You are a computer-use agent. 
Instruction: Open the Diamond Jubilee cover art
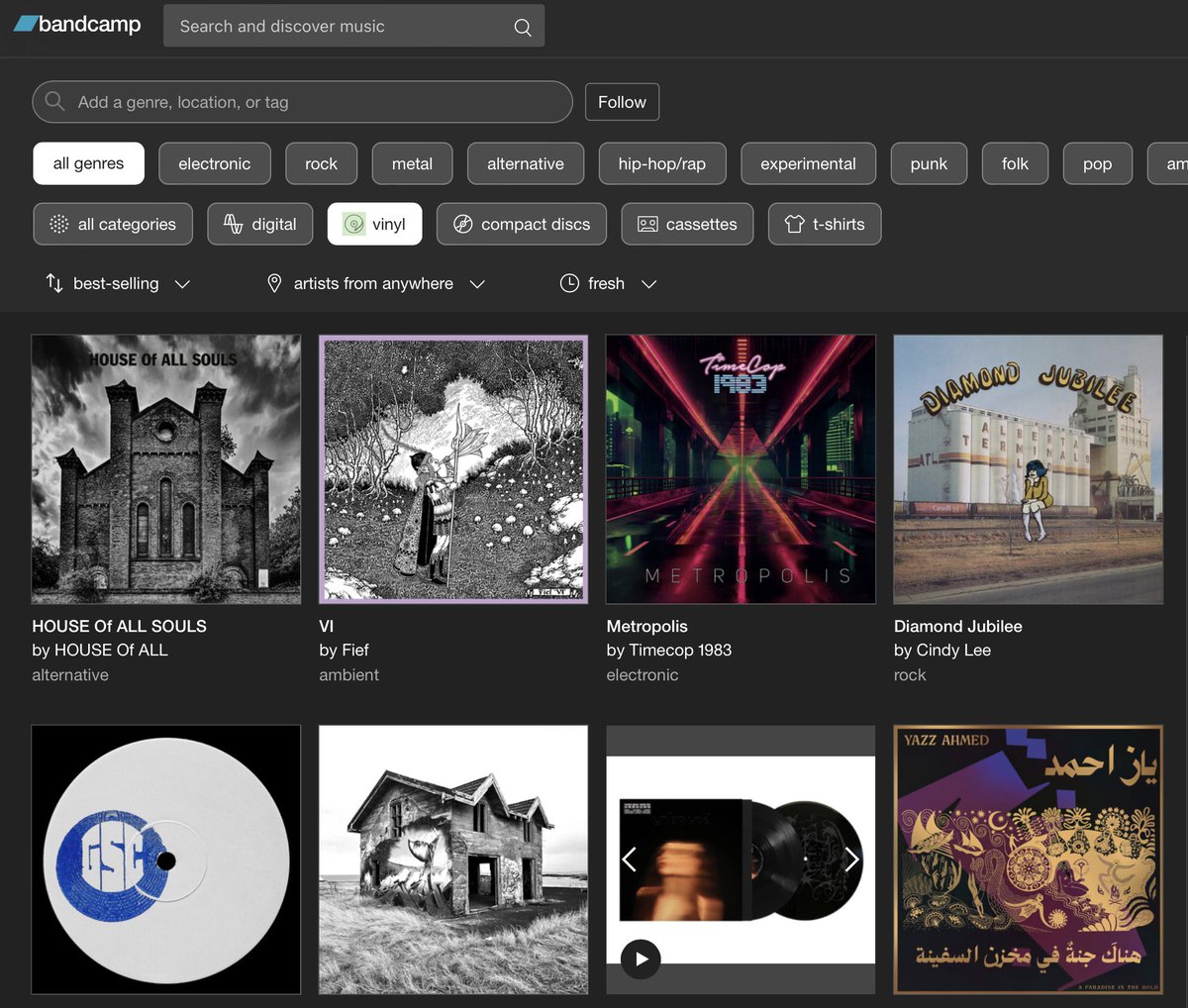click(1028, 468)
